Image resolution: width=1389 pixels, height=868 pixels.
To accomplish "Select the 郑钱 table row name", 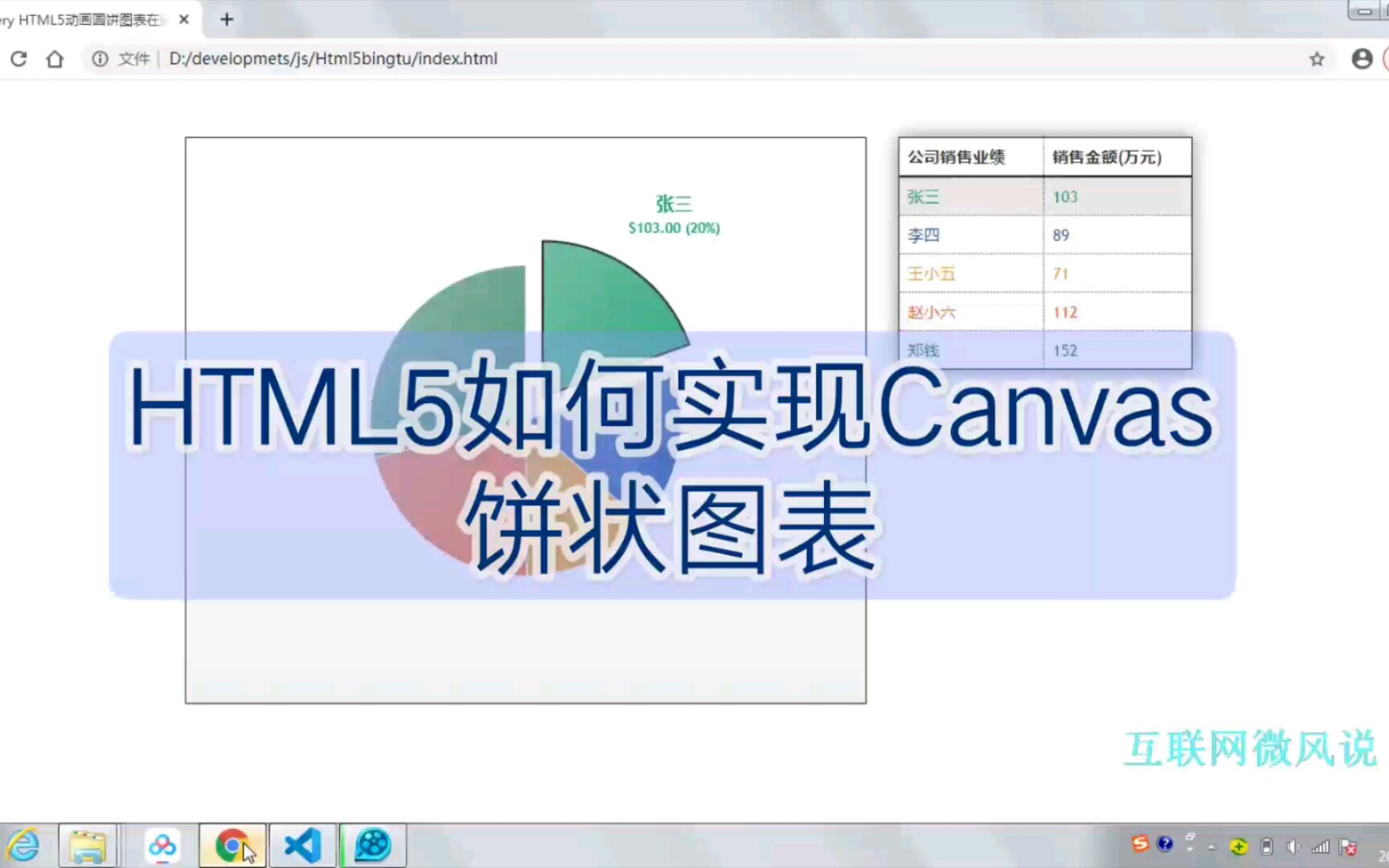I will (924, 350).
